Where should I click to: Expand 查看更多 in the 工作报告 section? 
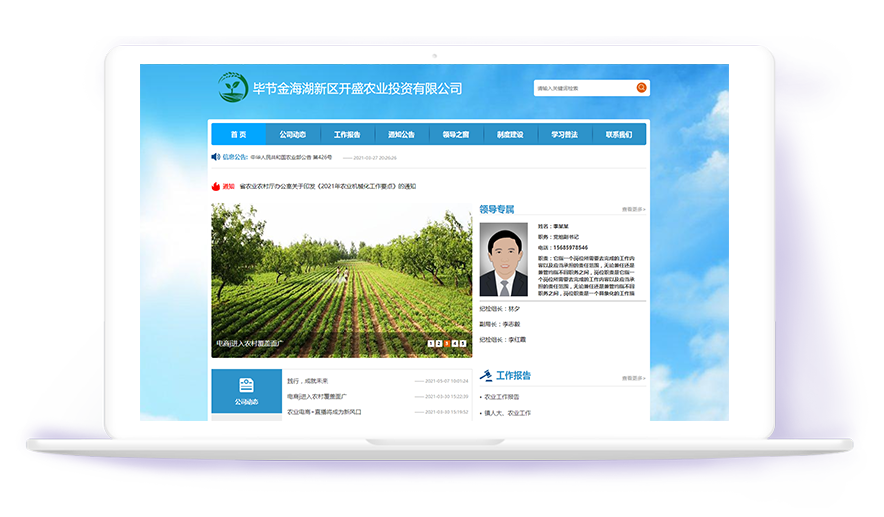pos(634,378)
